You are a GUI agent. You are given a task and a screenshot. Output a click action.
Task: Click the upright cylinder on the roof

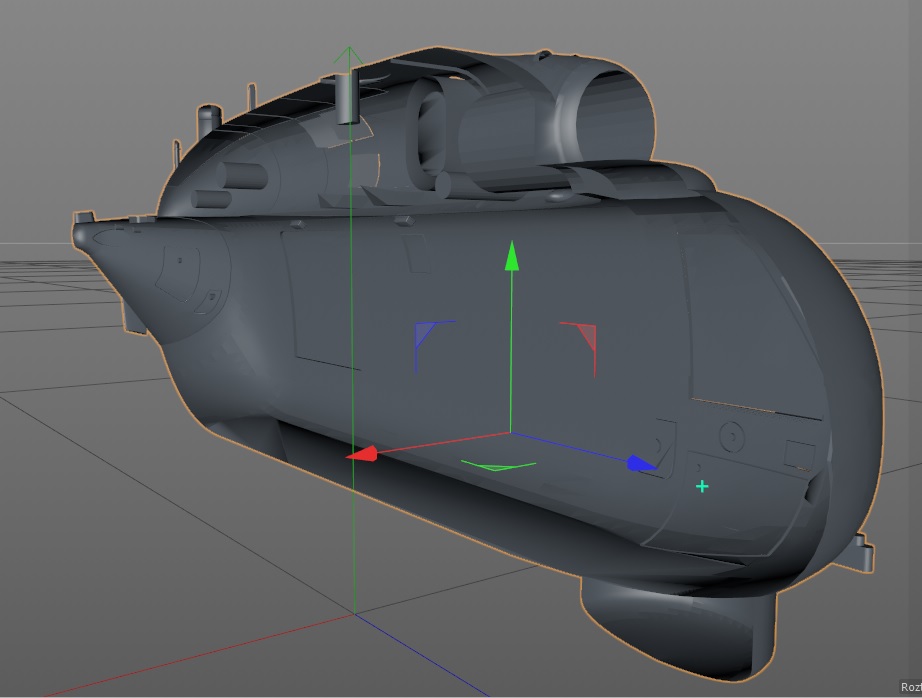(x=347, y=97)
